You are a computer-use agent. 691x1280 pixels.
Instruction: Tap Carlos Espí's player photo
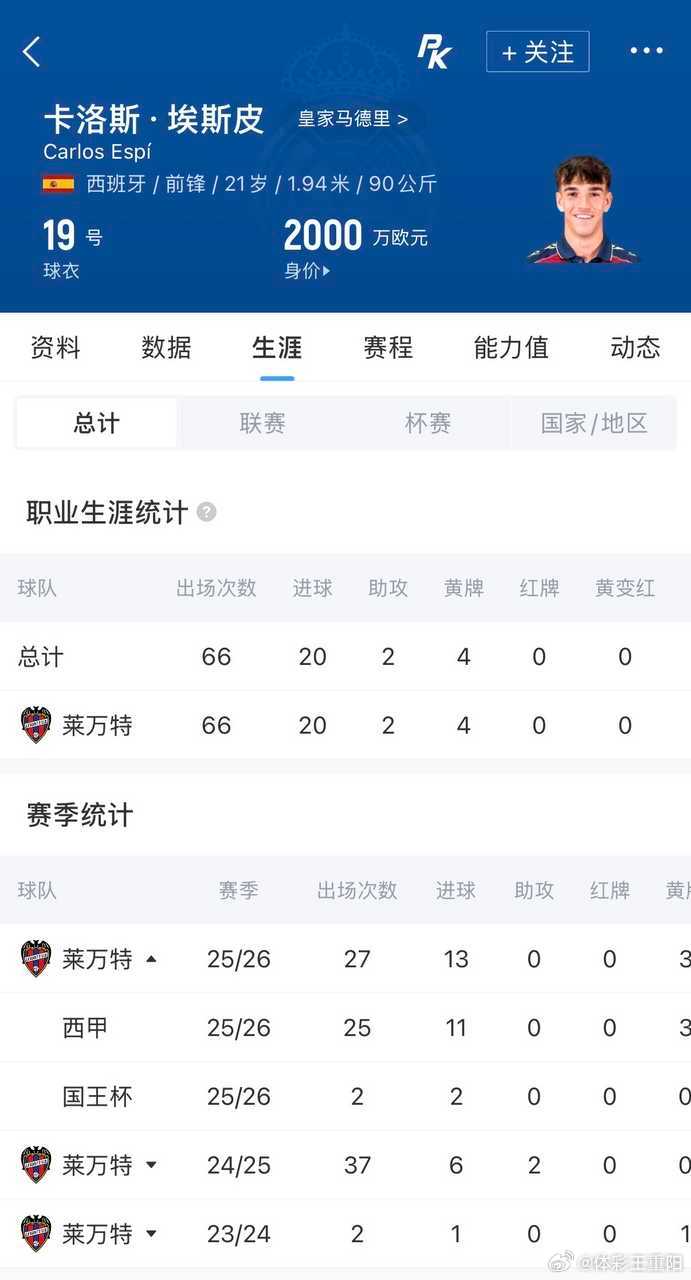click(x=582, y=209)
